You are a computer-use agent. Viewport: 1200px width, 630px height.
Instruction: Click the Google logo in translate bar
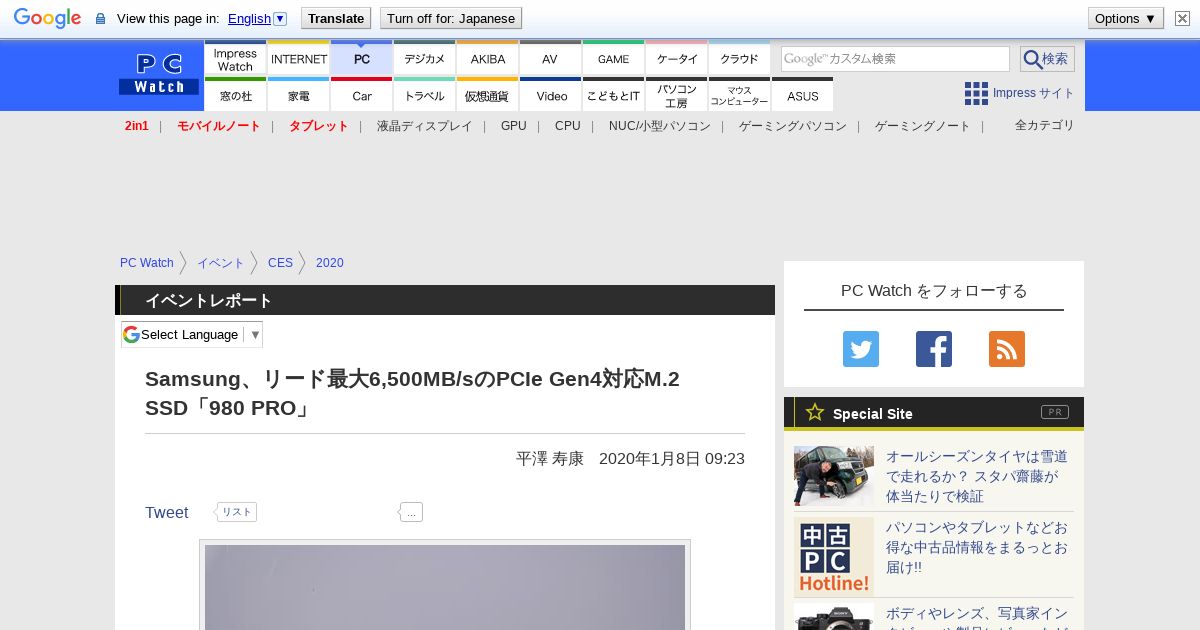point(47,18)
